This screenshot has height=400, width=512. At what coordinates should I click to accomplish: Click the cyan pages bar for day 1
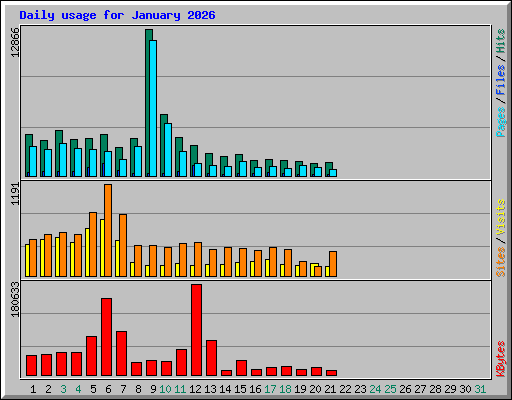(33, 161)
